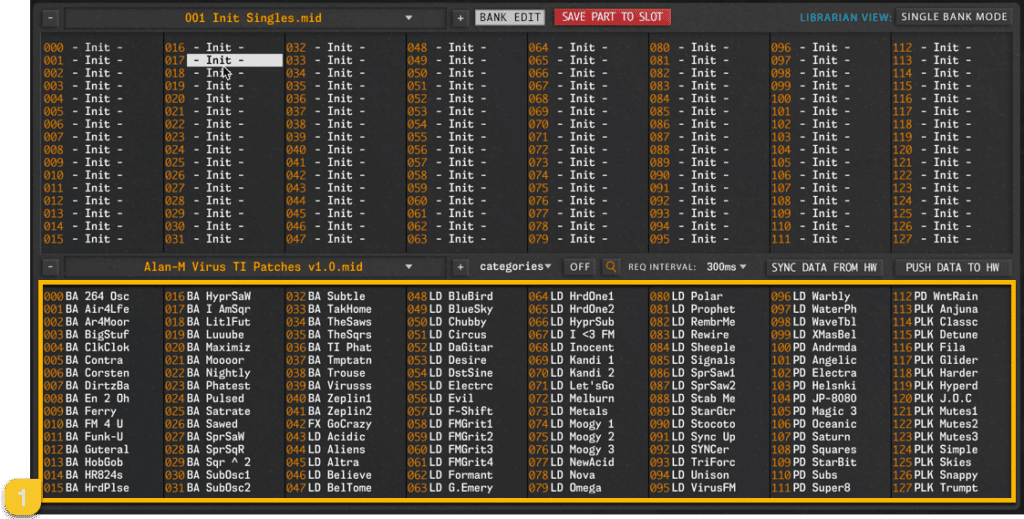Click the BANK EDIT button
Image resolution: width=1024 pixels, height=519 pixels.
point(509,18)
